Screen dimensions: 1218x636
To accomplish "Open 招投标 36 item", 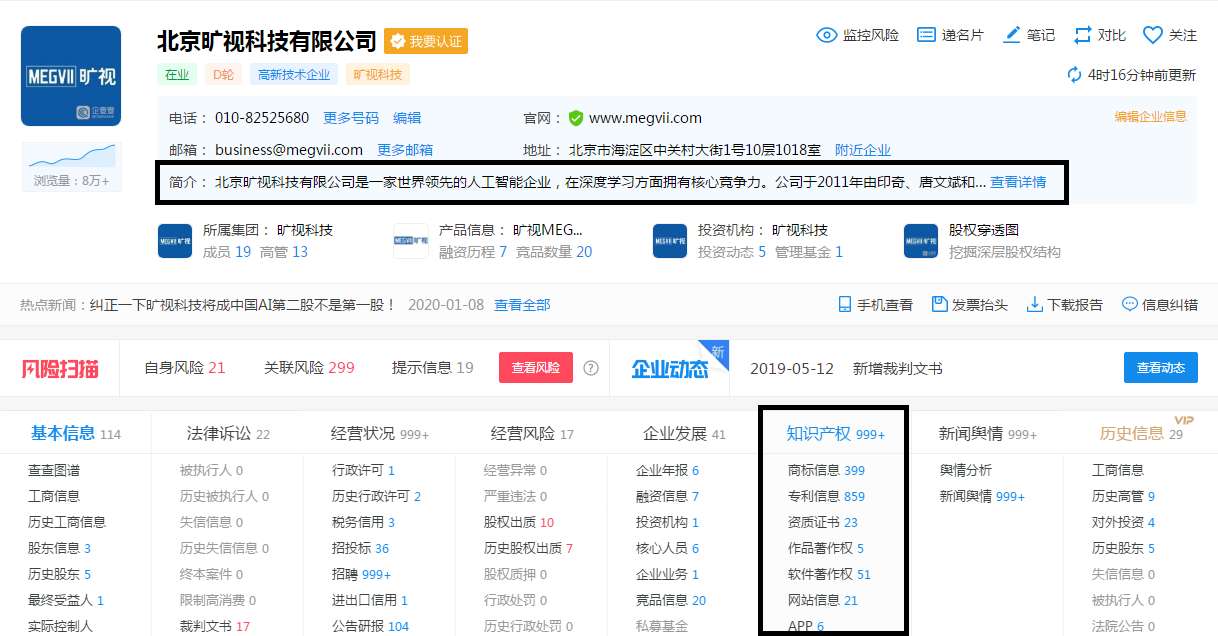I will 361,548.
